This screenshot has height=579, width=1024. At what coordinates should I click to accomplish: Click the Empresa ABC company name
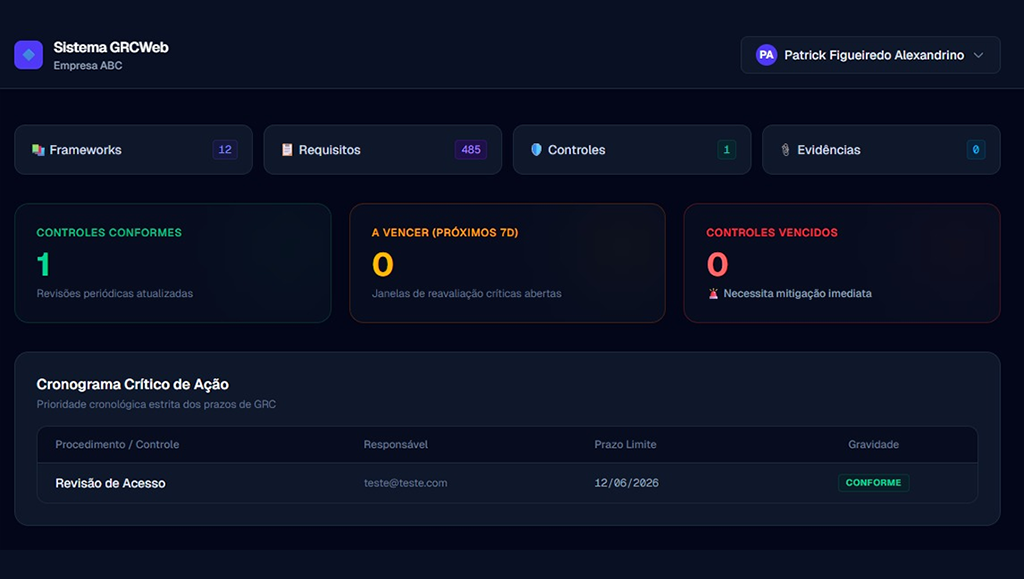point(88,65)
